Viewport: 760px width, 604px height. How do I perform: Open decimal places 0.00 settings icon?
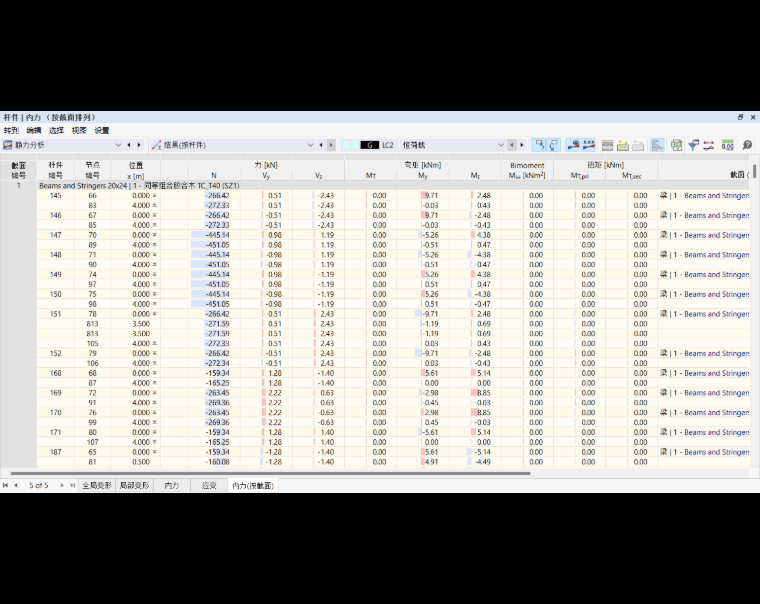click(x=728, y=145)
